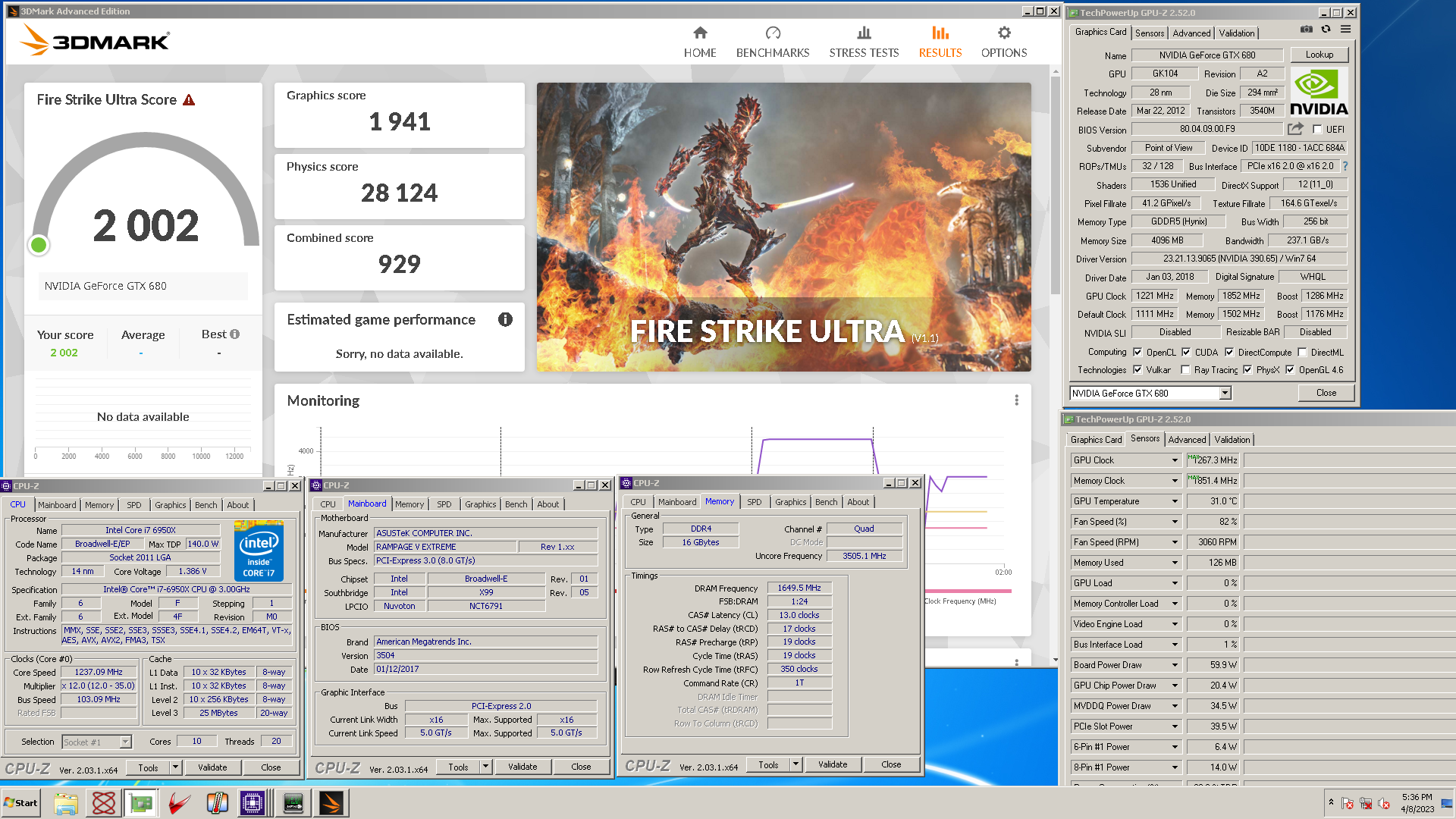Open Tools dropdown arrow in CPU-Z Memory window
The image size is (1456, 819).
tap(795, 764)
